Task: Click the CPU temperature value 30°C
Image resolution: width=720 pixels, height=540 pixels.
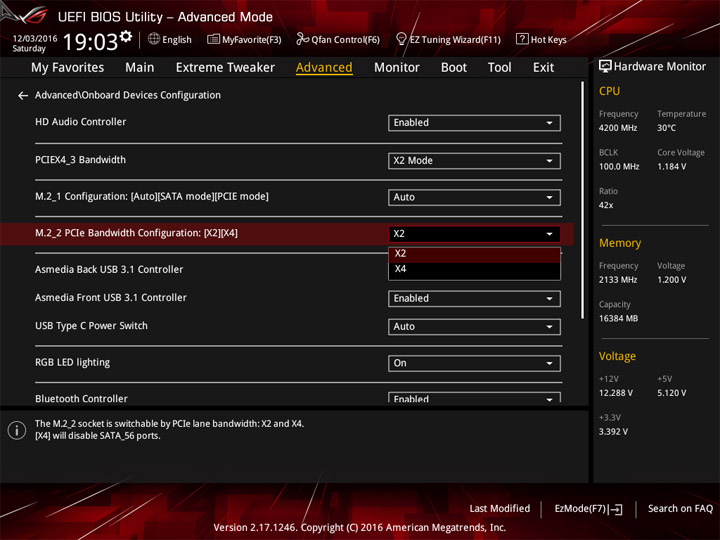Action: tap(666, 128)
